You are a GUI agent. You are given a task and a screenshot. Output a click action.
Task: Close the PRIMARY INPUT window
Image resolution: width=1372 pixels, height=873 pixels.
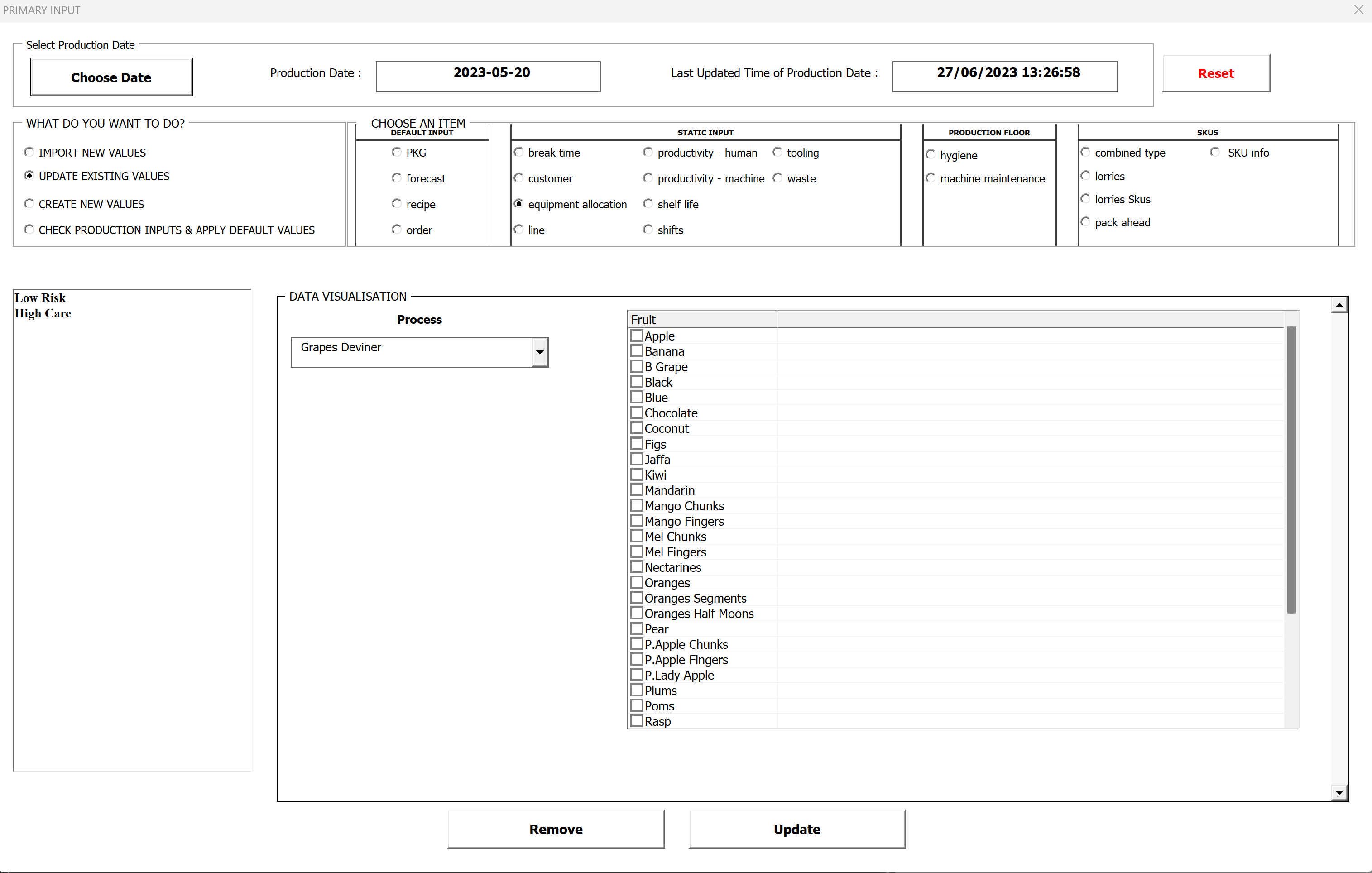coord(1358,10)
